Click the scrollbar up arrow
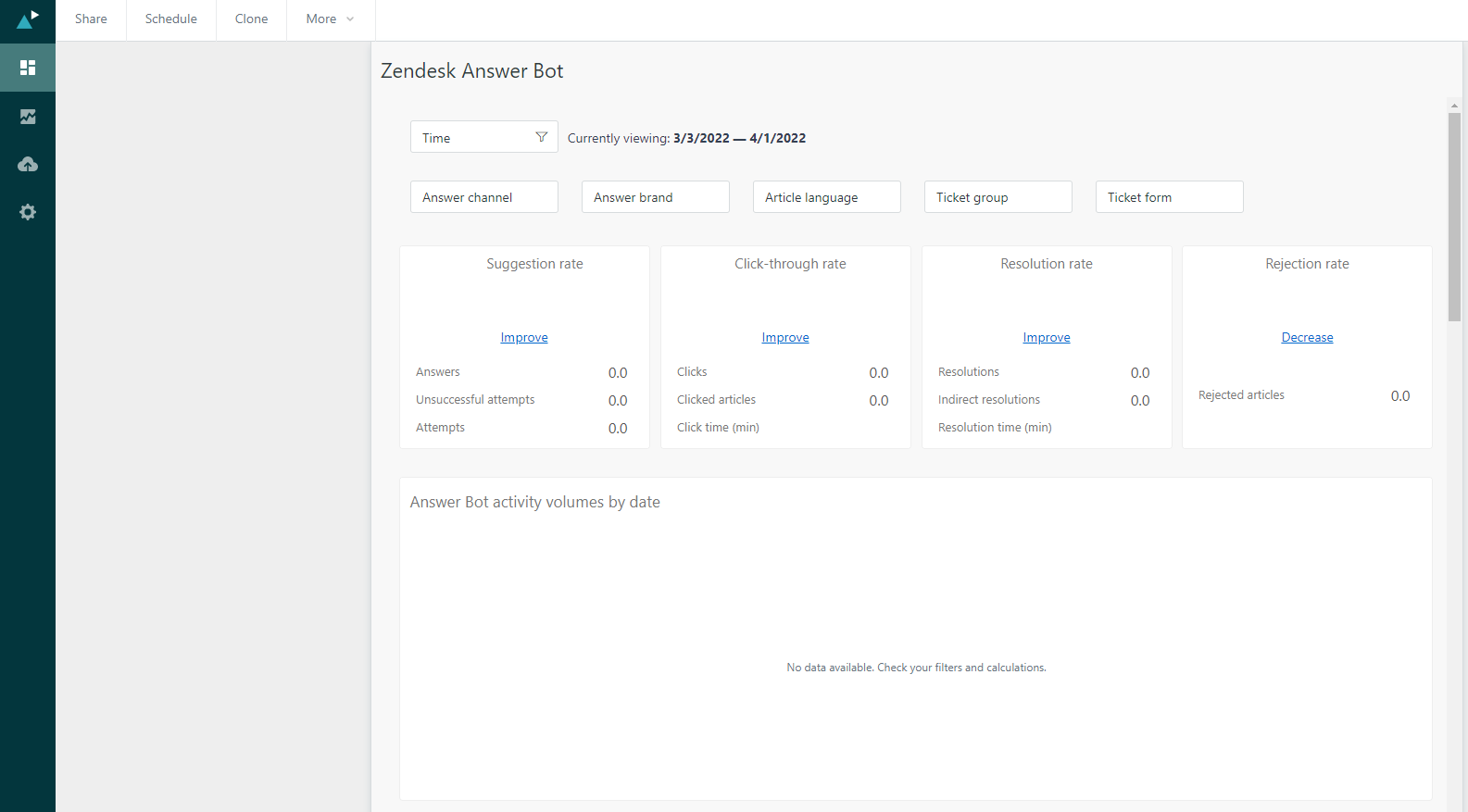 [x=1454, y=106]
